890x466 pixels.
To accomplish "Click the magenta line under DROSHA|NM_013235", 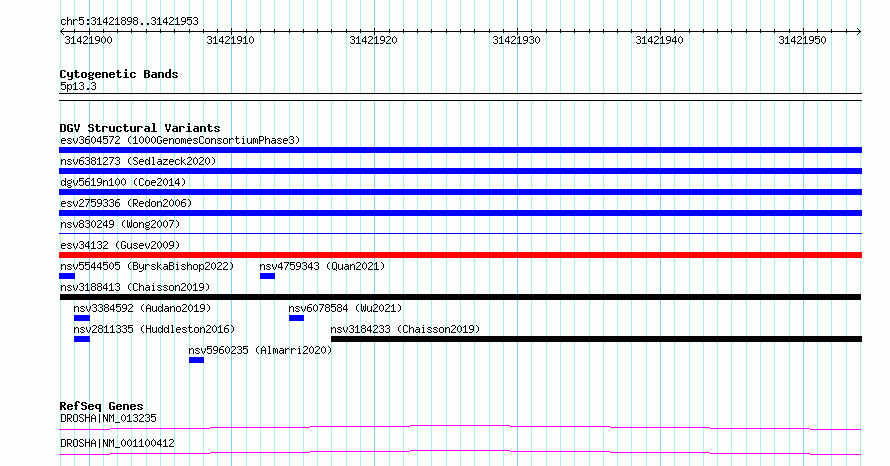I will pyautogui.click(x=460, y=427).
